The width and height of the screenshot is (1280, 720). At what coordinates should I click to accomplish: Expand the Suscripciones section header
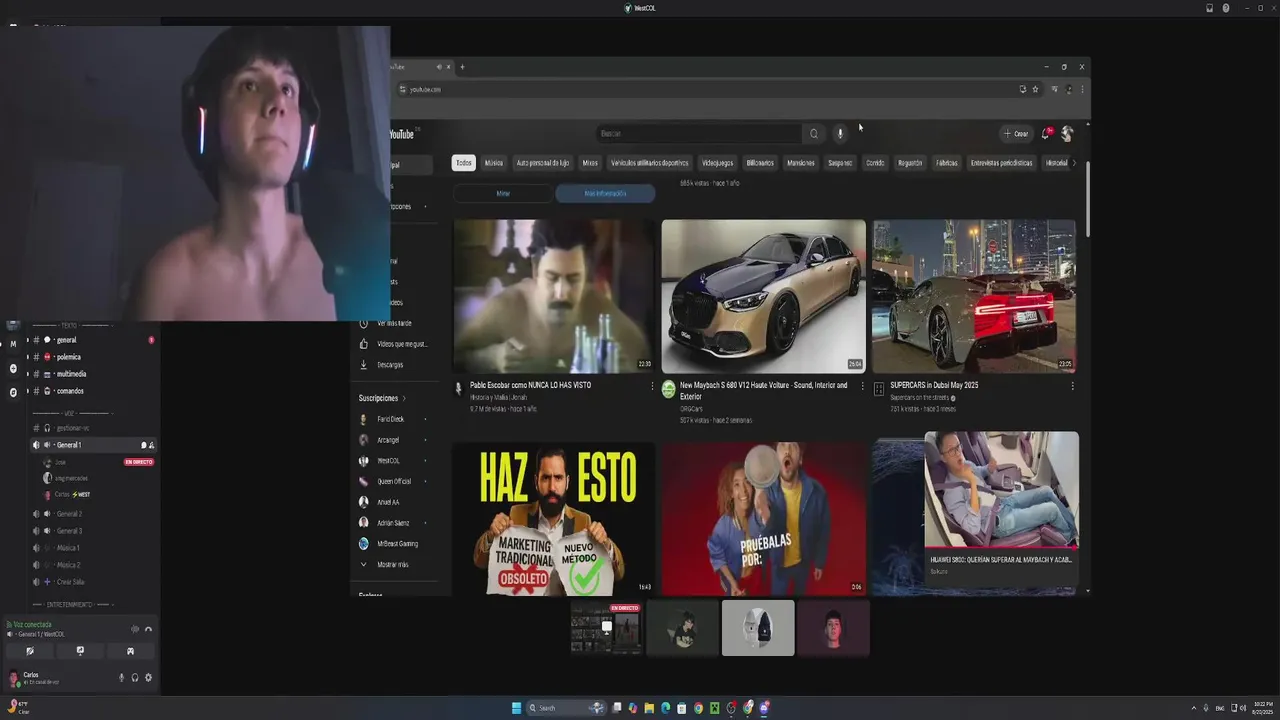[x=382, y=398]
